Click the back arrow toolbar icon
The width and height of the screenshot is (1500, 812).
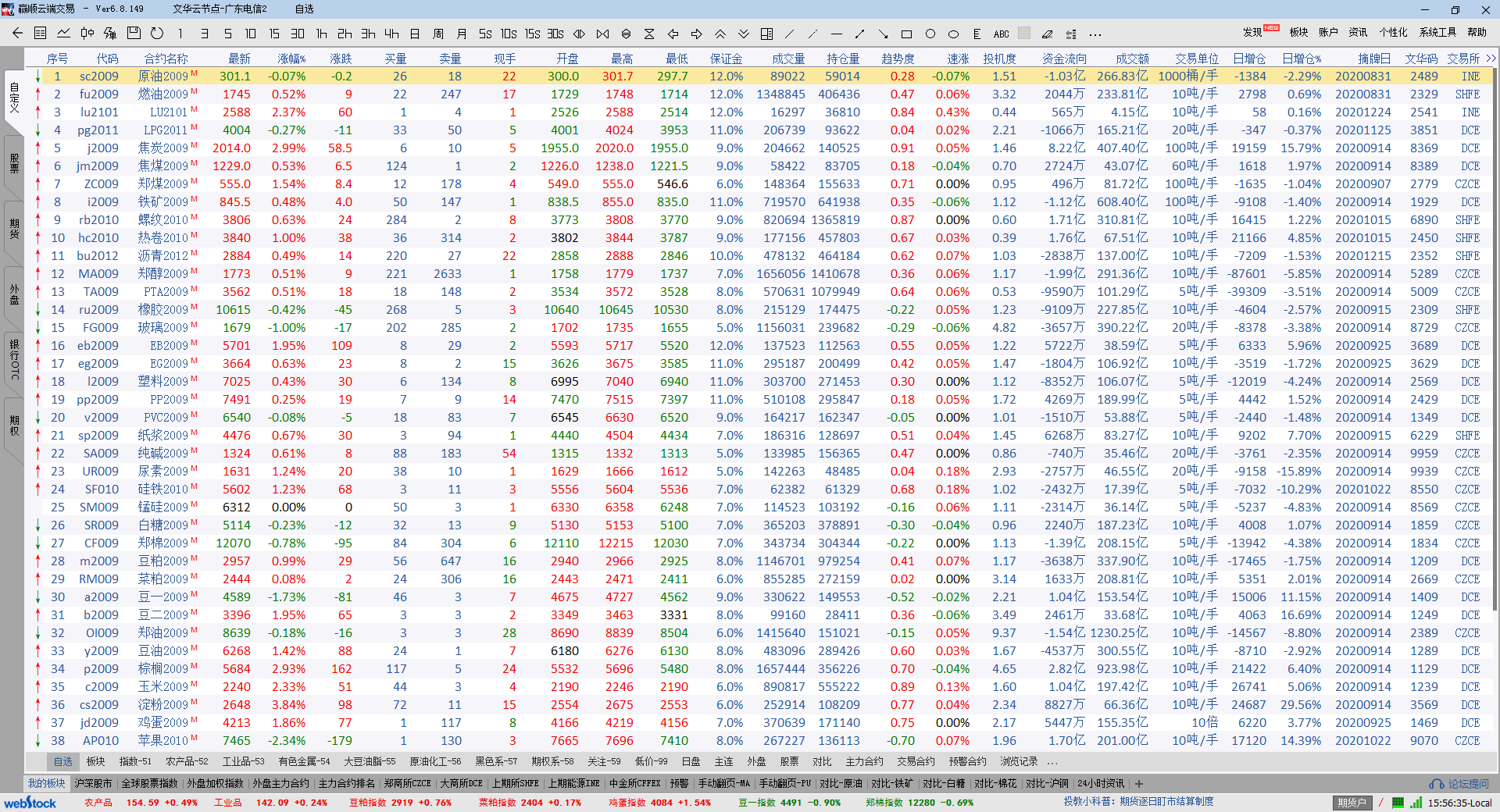(x=17, y=34)
